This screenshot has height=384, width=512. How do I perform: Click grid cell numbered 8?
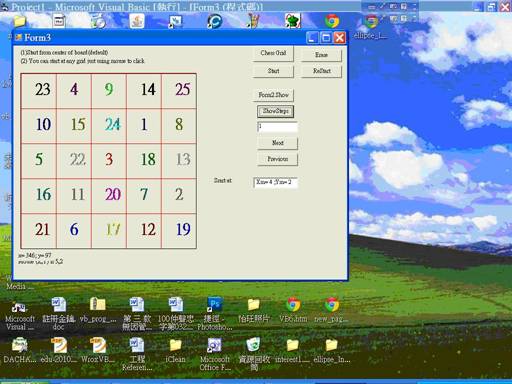[x=179, y=126]
